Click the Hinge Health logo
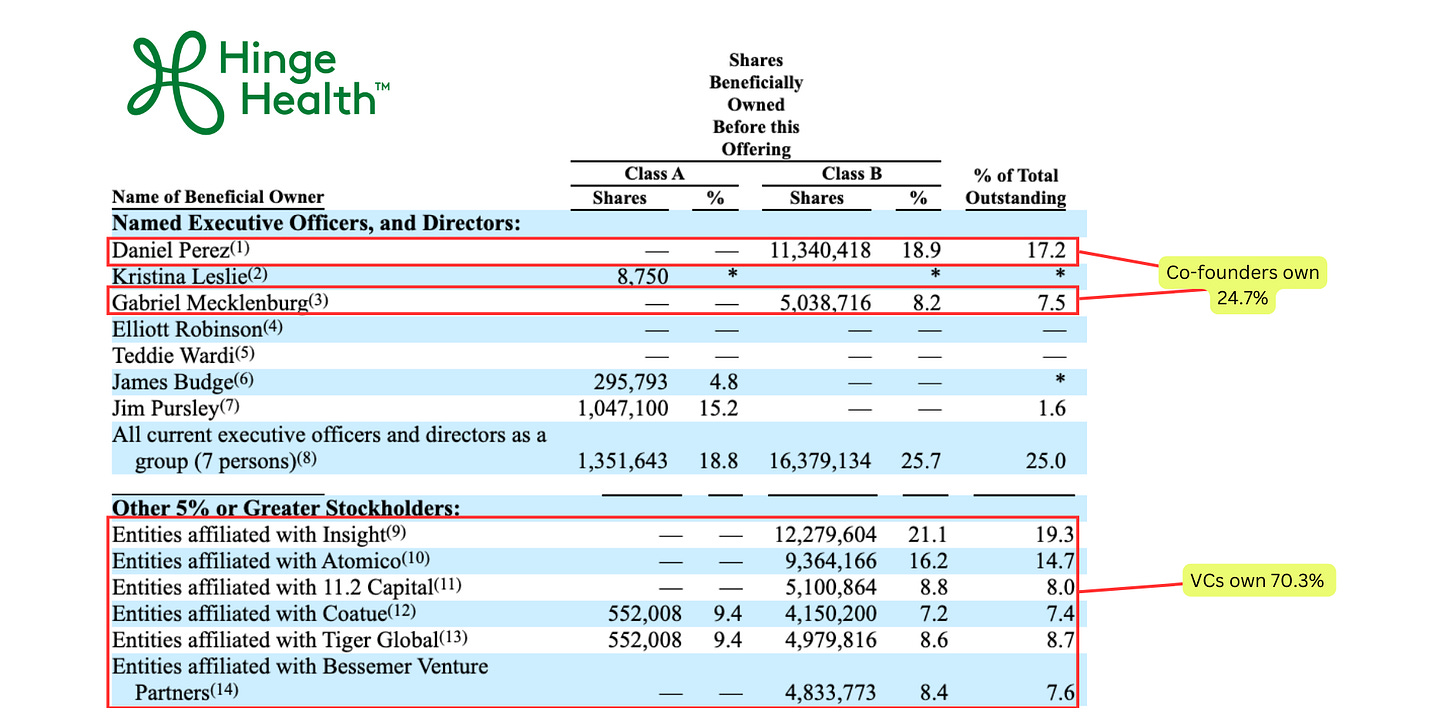This screenshot has width=1456, height=728. (259, 82)
